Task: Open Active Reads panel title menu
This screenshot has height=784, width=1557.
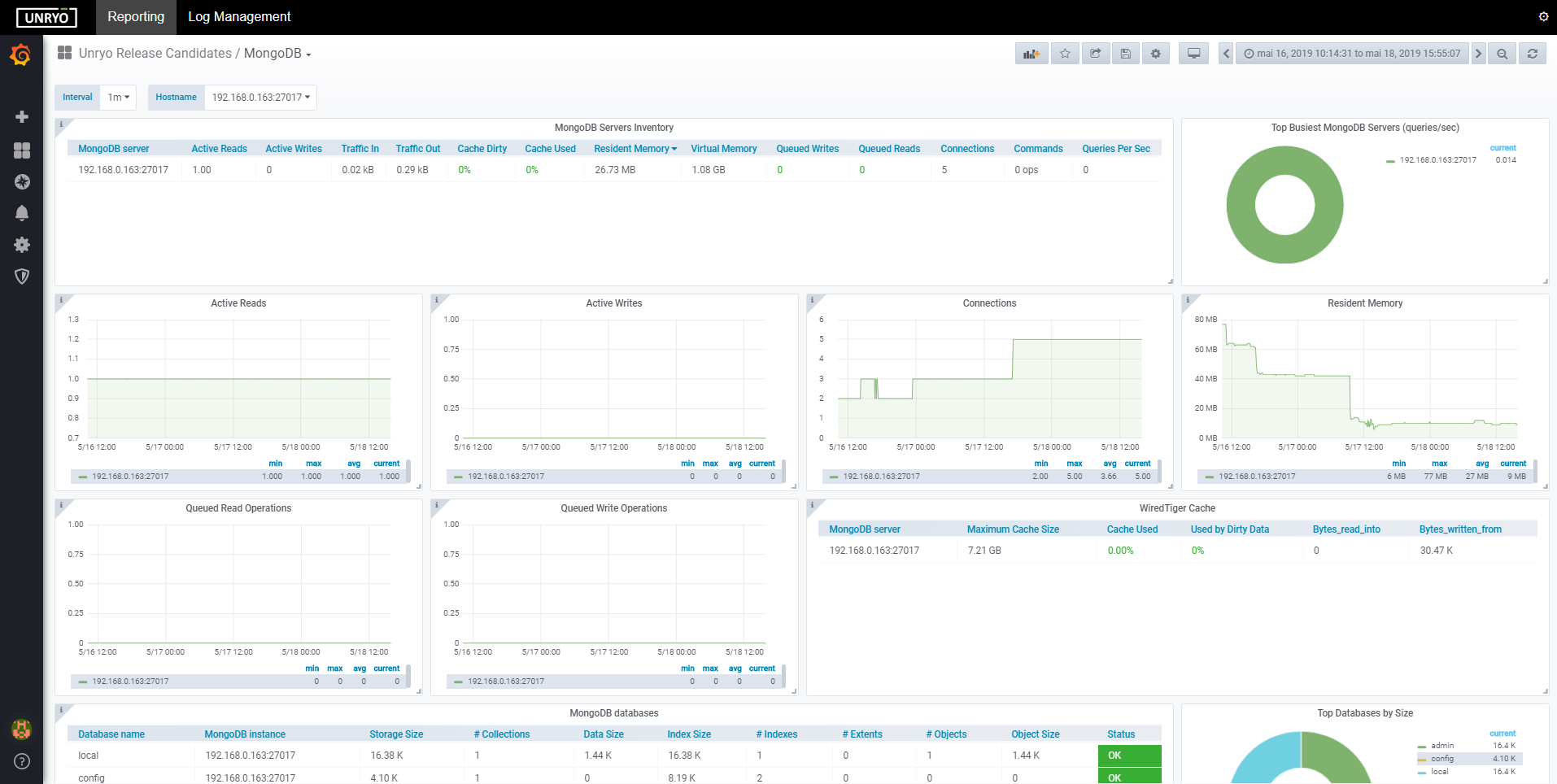Action: click(238, 303)
